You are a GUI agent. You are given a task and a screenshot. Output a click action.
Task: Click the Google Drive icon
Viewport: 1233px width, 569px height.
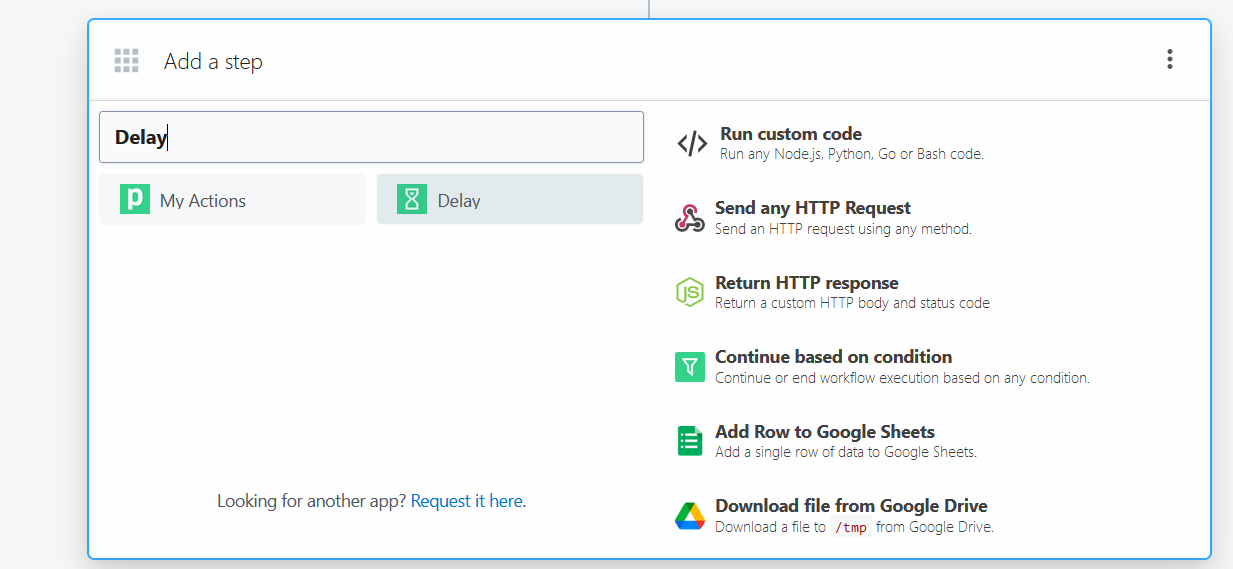[690, 516]
